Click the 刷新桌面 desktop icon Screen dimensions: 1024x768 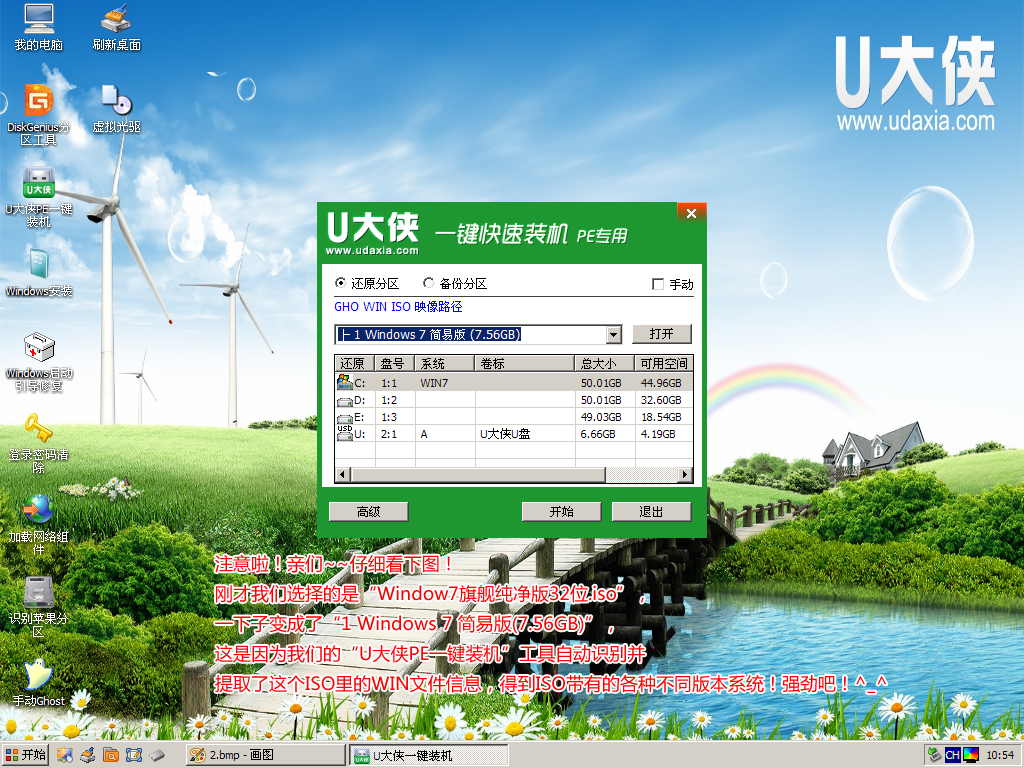tap(116, 27)
